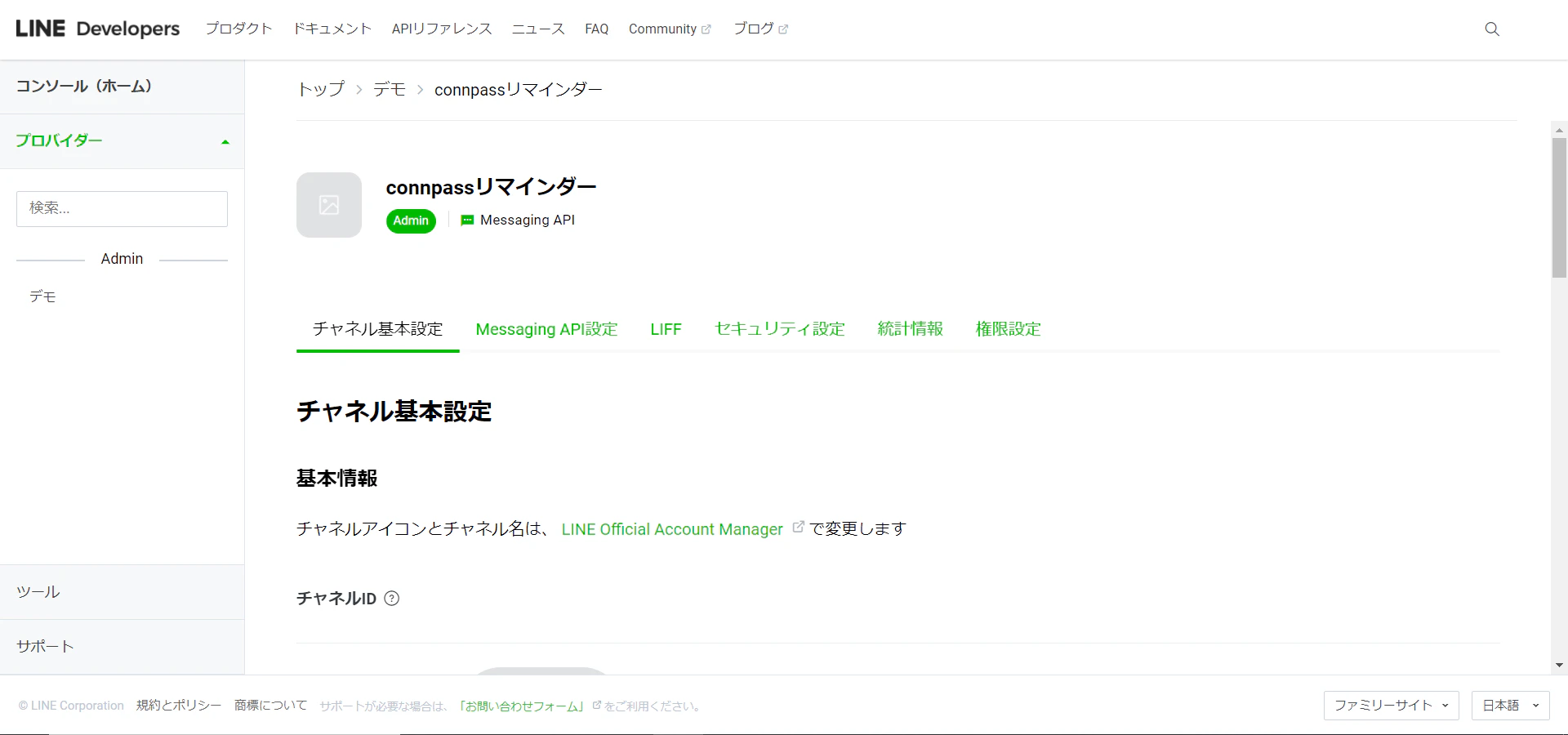This screenshot has width=1568, height=735.
Task: Open the Community link
Action: point(662,29)
